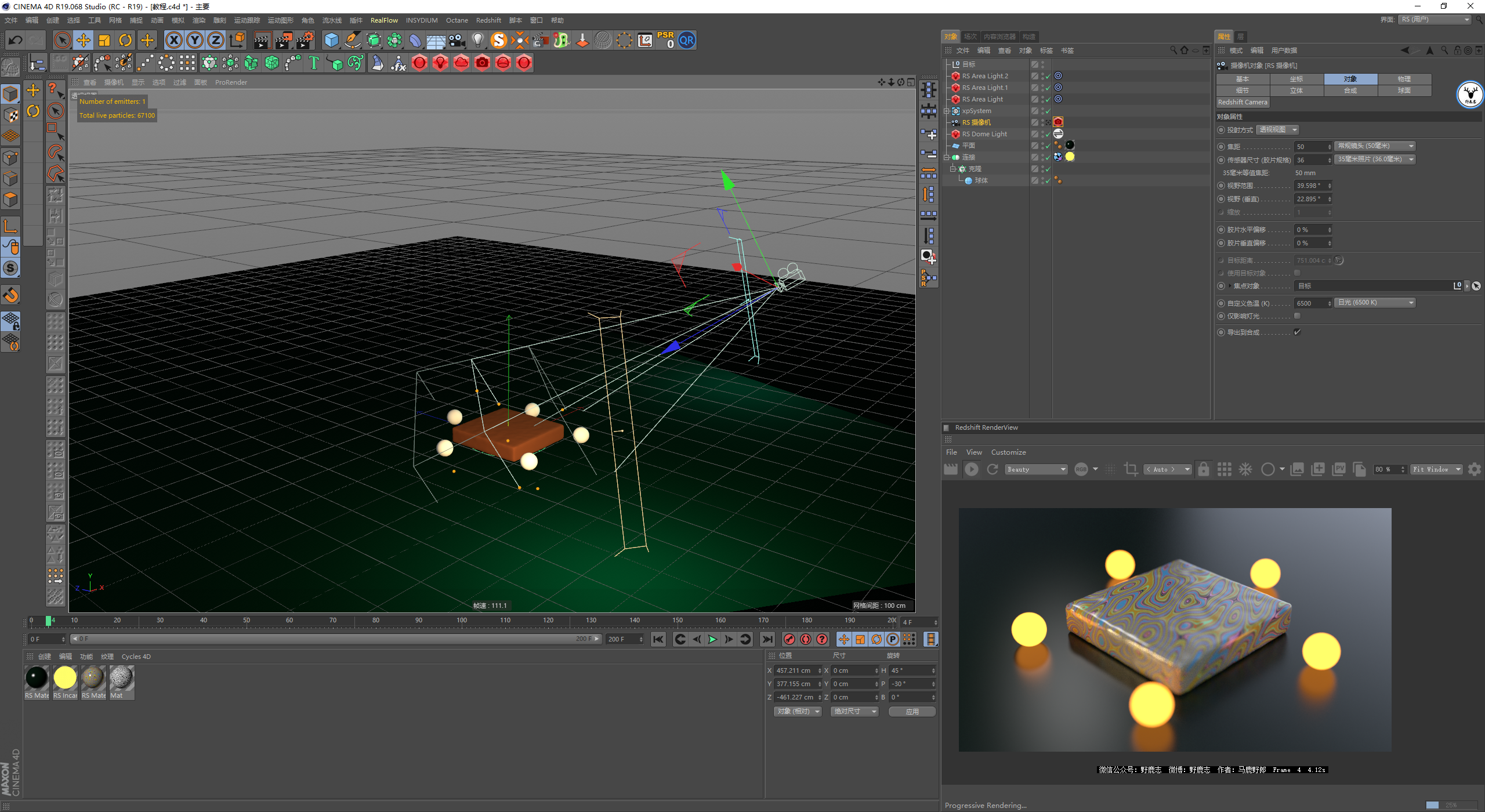The height and width of the screenshot is (812, 1485).
Task: Select the yellow RS Incandescent material swatch
Action: [x=65, y=677]
